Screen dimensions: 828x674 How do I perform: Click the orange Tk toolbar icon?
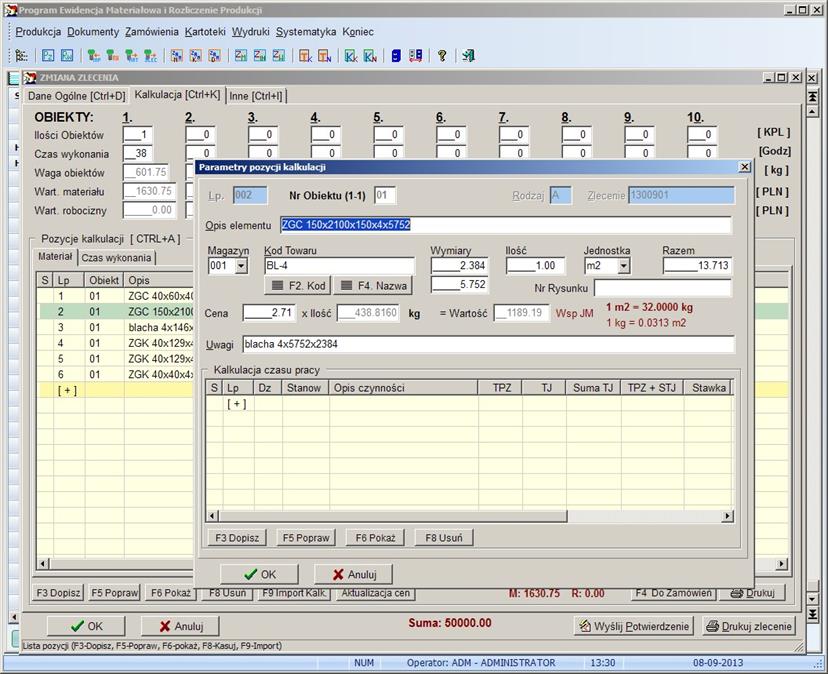(x=306, y=56)
